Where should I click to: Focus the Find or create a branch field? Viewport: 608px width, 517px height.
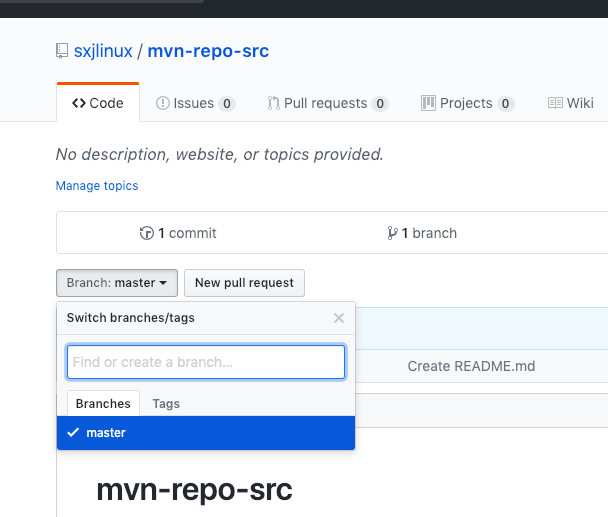tap(206, 362)
